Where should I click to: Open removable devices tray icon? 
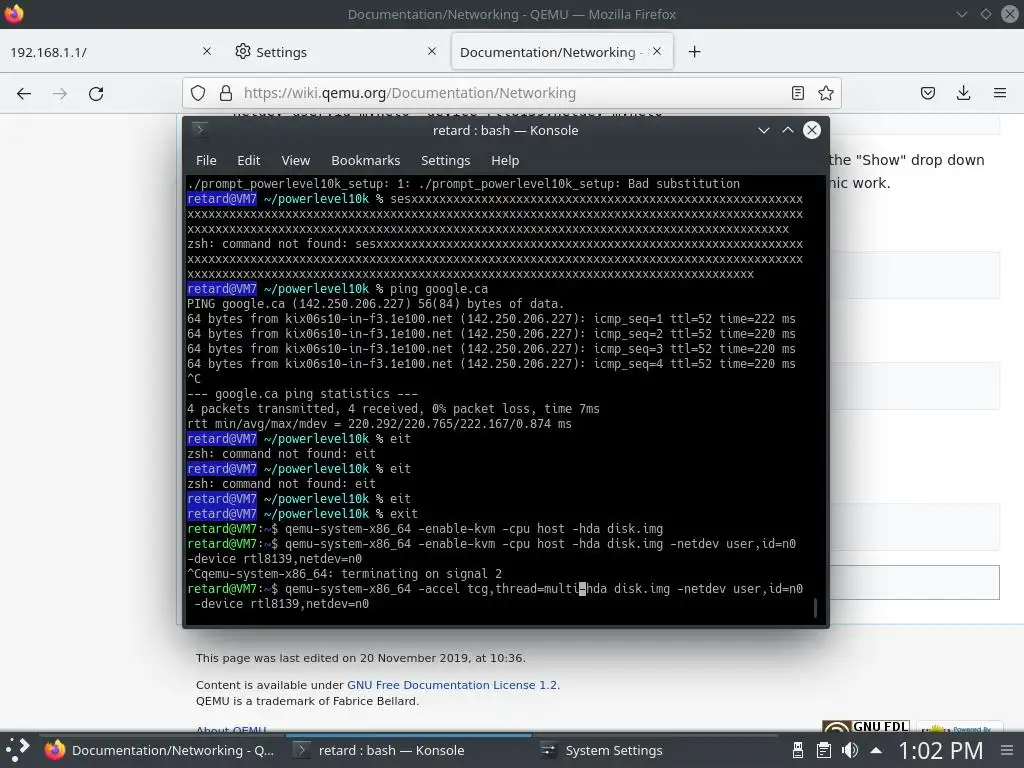pyautogui.click(x=797, y=750)
